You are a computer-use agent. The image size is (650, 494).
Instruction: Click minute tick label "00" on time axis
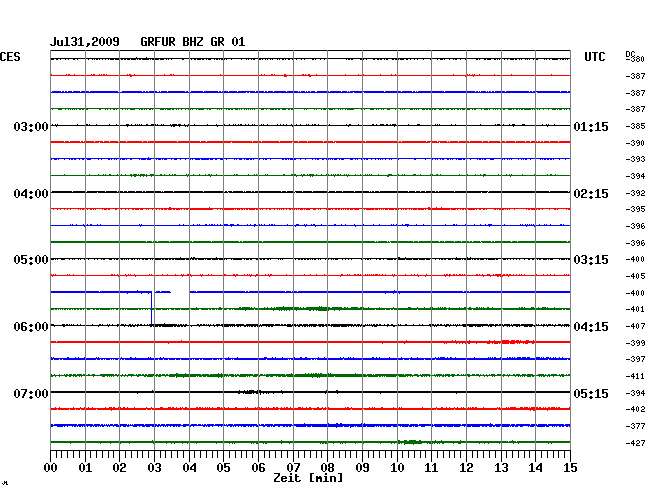point(51,468)
